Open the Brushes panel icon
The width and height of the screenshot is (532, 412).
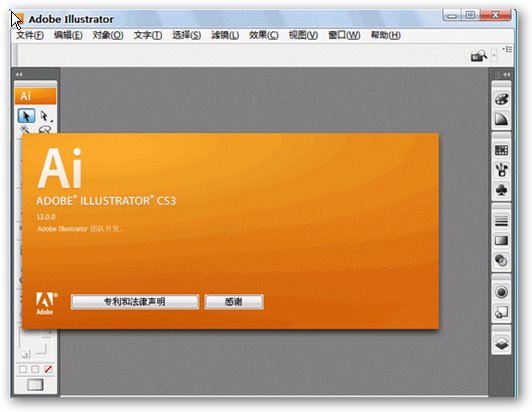click(501, 169)
